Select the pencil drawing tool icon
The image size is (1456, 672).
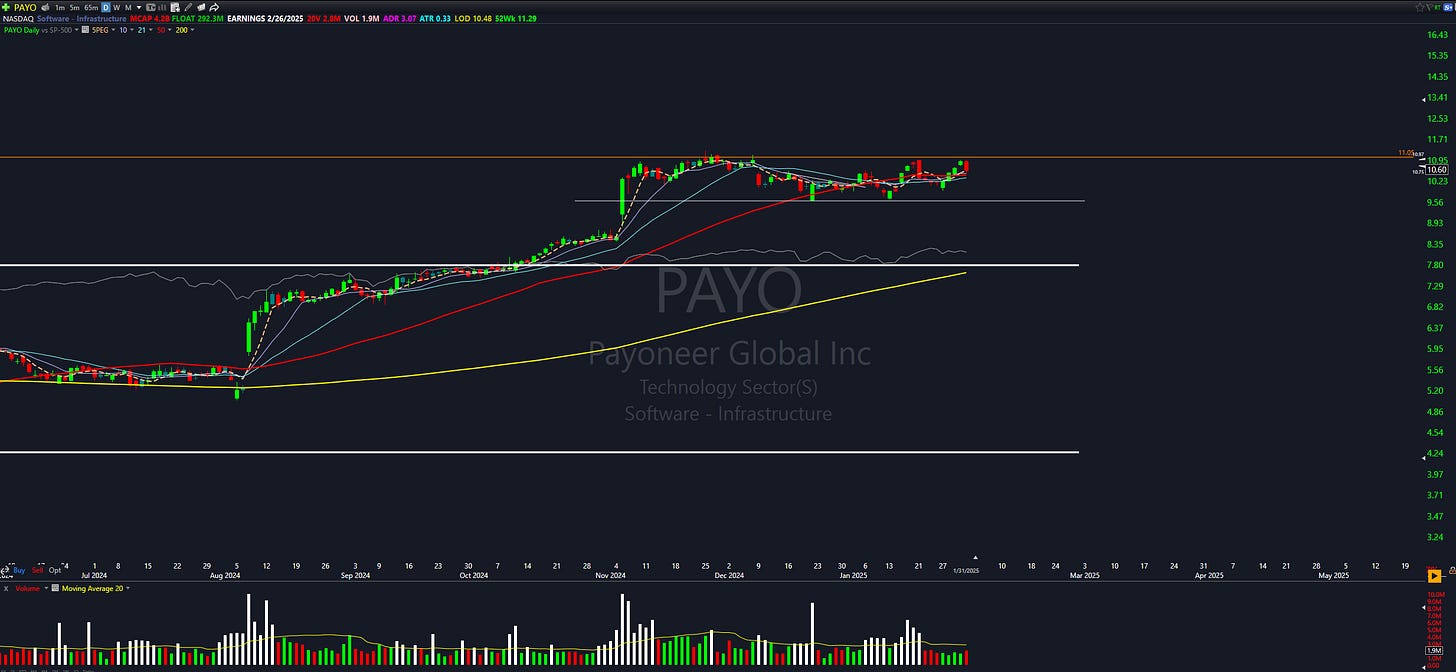[x=188, y=8]
